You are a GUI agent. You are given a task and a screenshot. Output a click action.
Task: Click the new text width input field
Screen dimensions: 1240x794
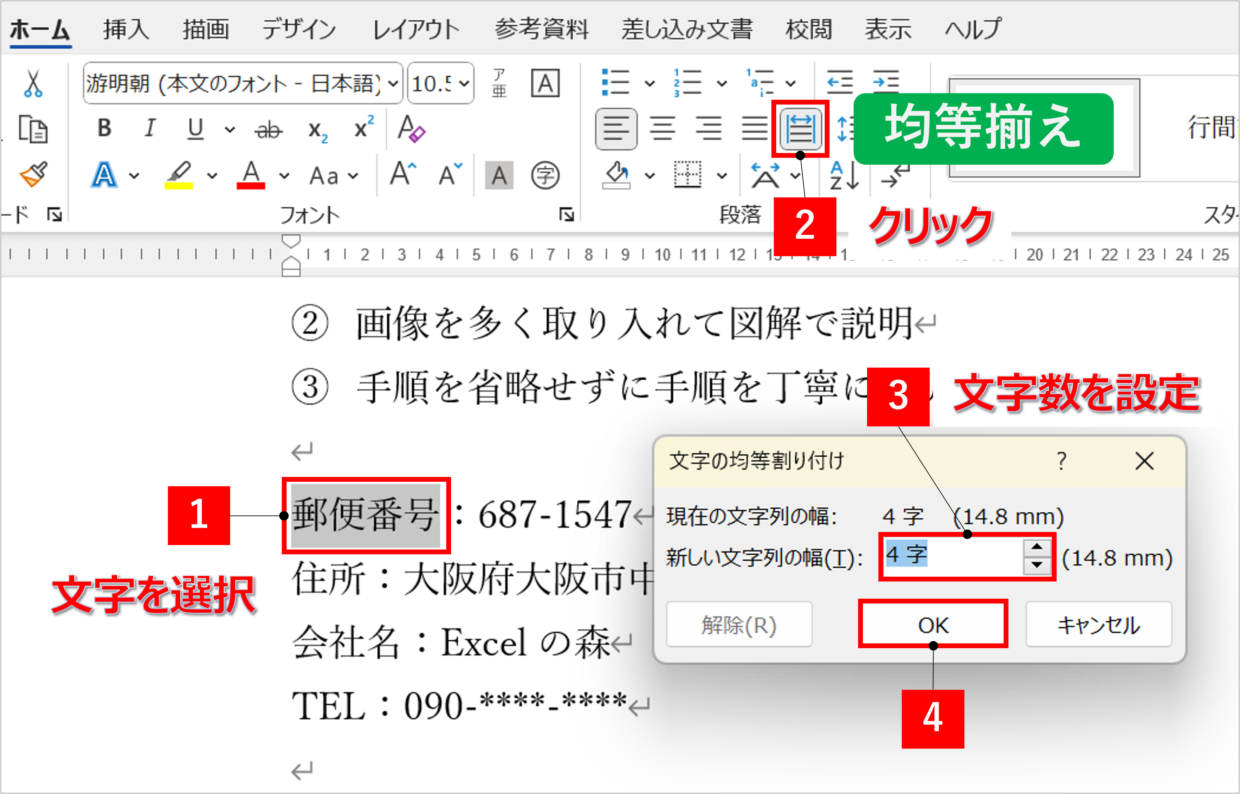pyautogui.click(x=950, y=557)
